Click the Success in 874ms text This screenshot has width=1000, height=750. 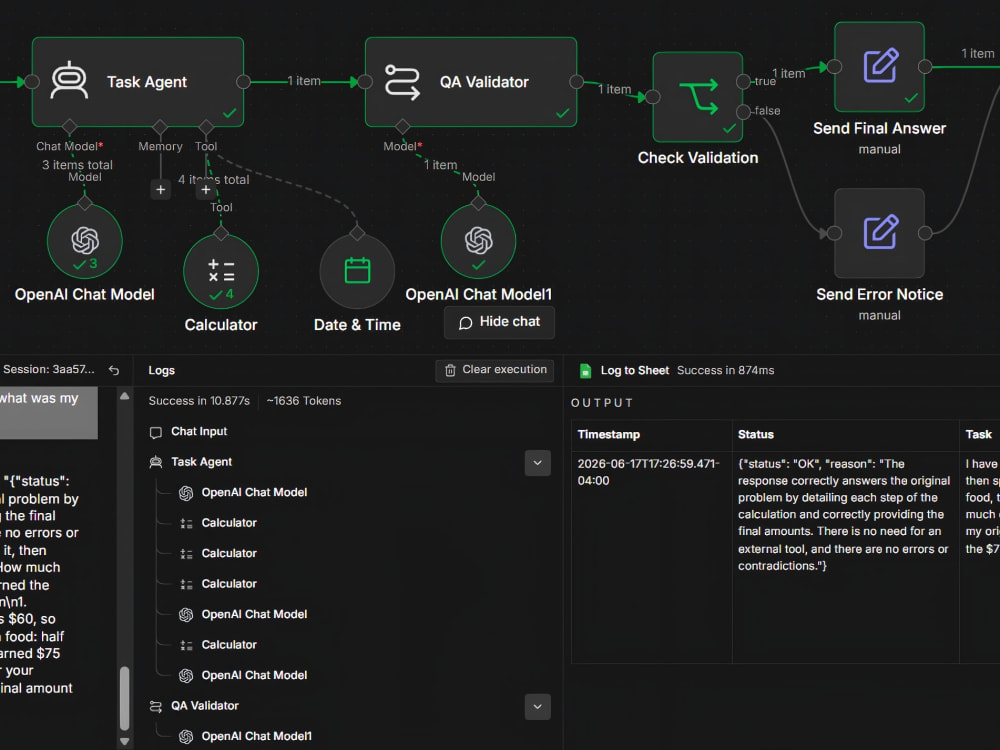(x=725, y=371)
